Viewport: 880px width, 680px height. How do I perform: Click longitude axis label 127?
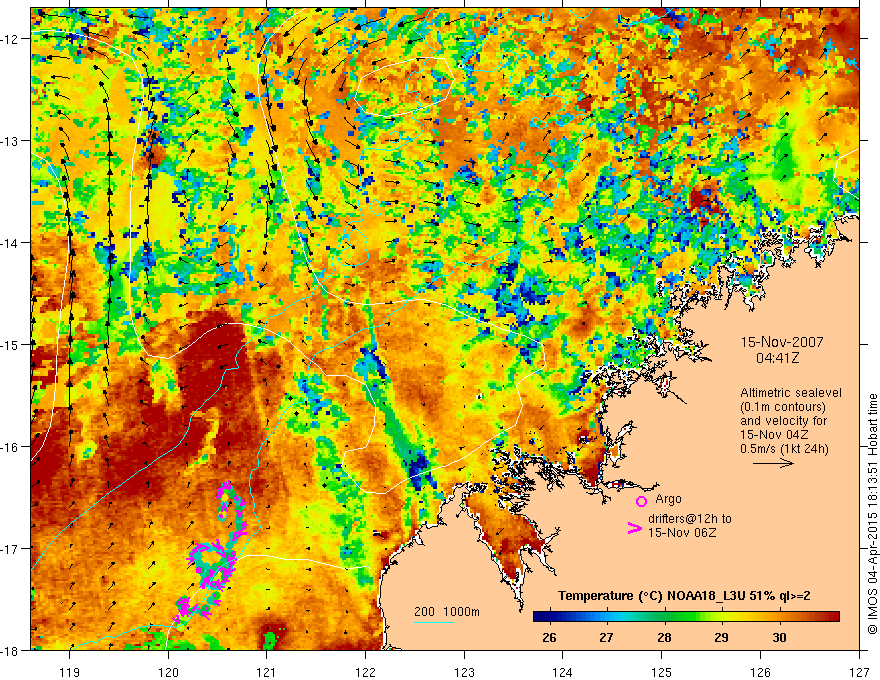pos(859,672)
